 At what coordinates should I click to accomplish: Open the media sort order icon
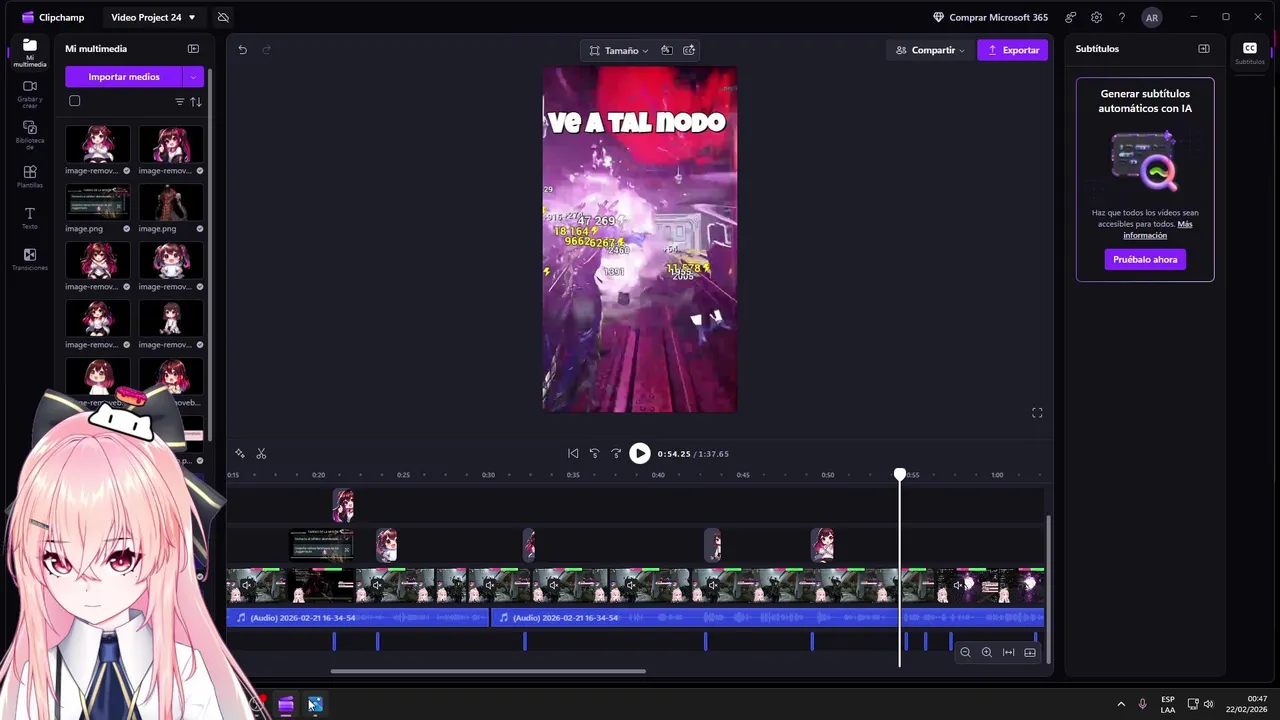click(x=196, y=102)
